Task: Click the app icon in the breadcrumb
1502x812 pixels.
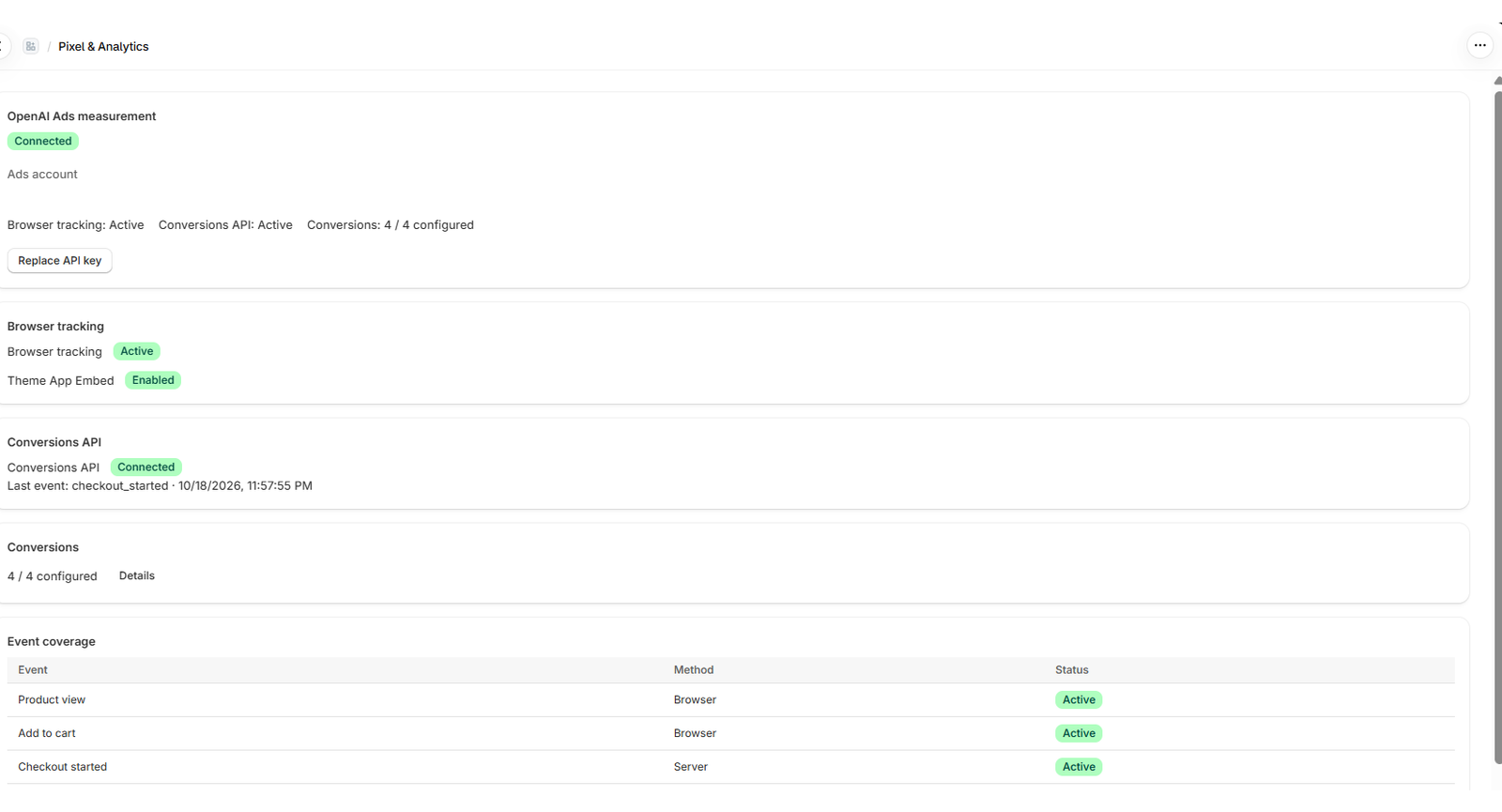Action: click(31, 46)
